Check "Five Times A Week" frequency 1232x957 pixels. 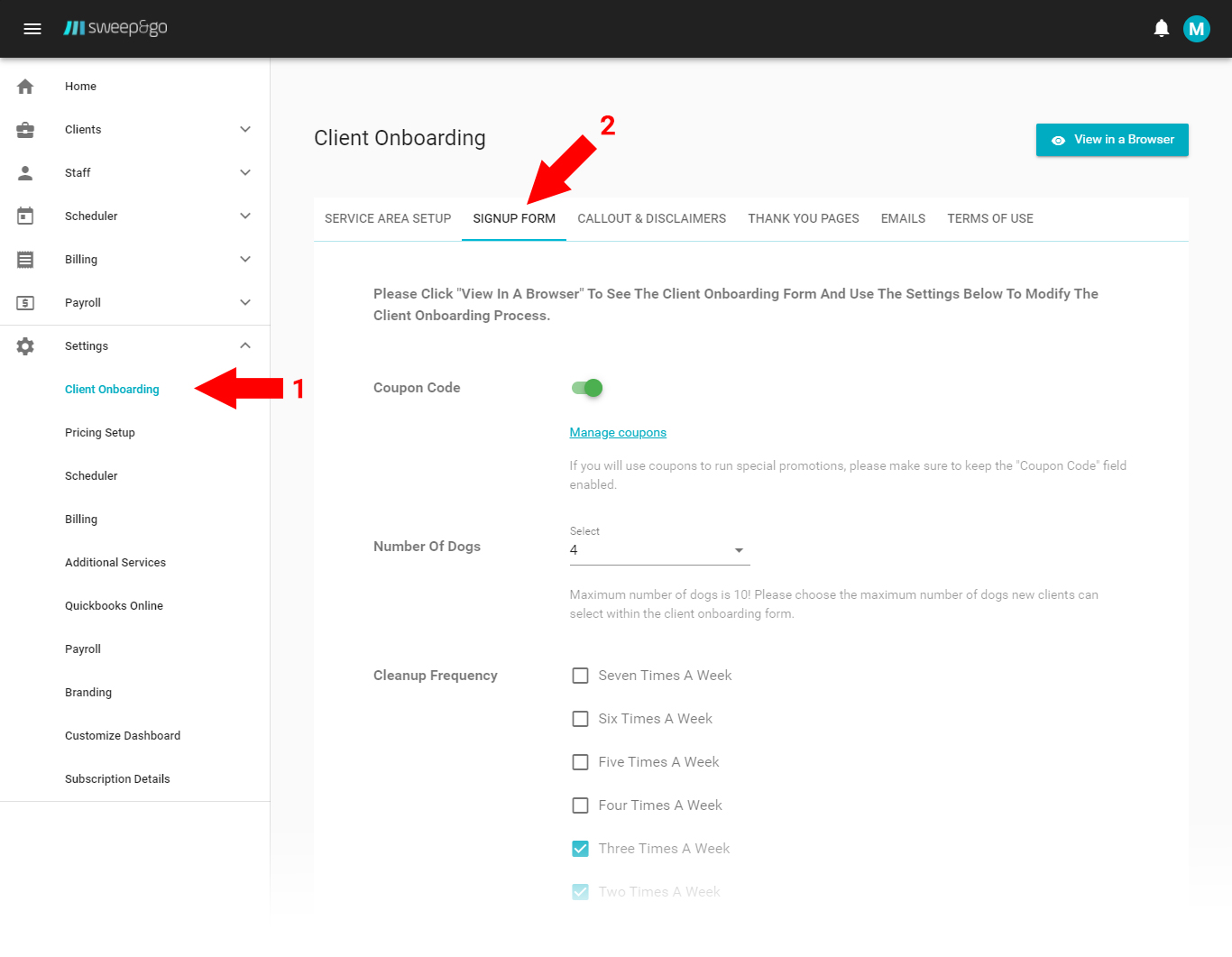point(580,761)
